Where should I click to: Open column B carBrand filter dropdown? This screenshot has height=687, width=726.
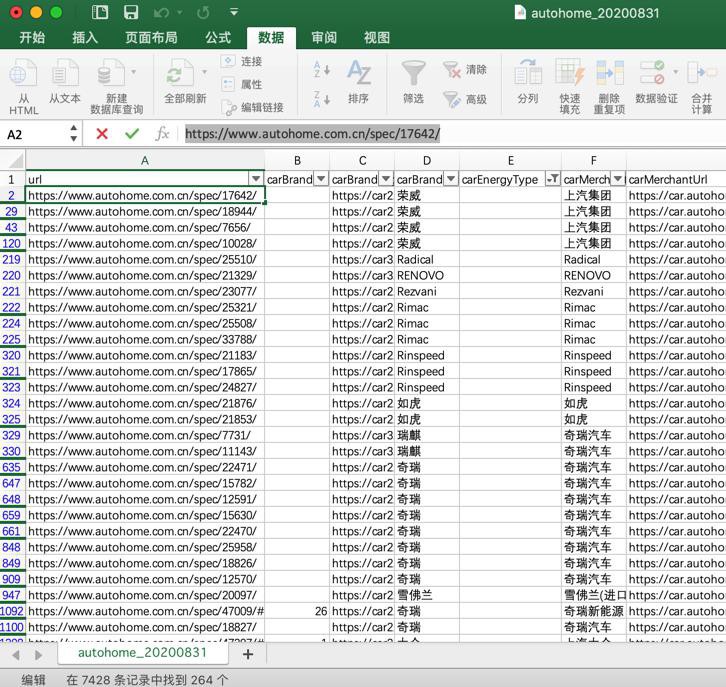coord(321,179)
